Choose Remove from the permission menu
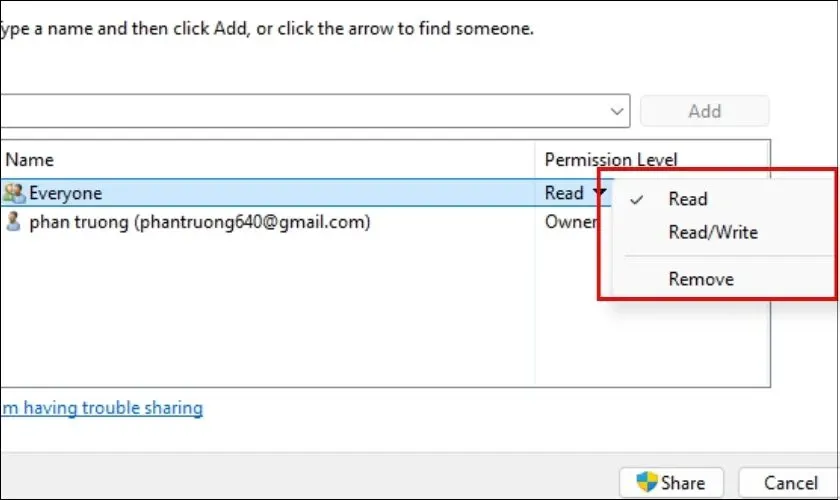Viewport: 840px width, 500px height. pyautogui.click(x=701, y=279)
